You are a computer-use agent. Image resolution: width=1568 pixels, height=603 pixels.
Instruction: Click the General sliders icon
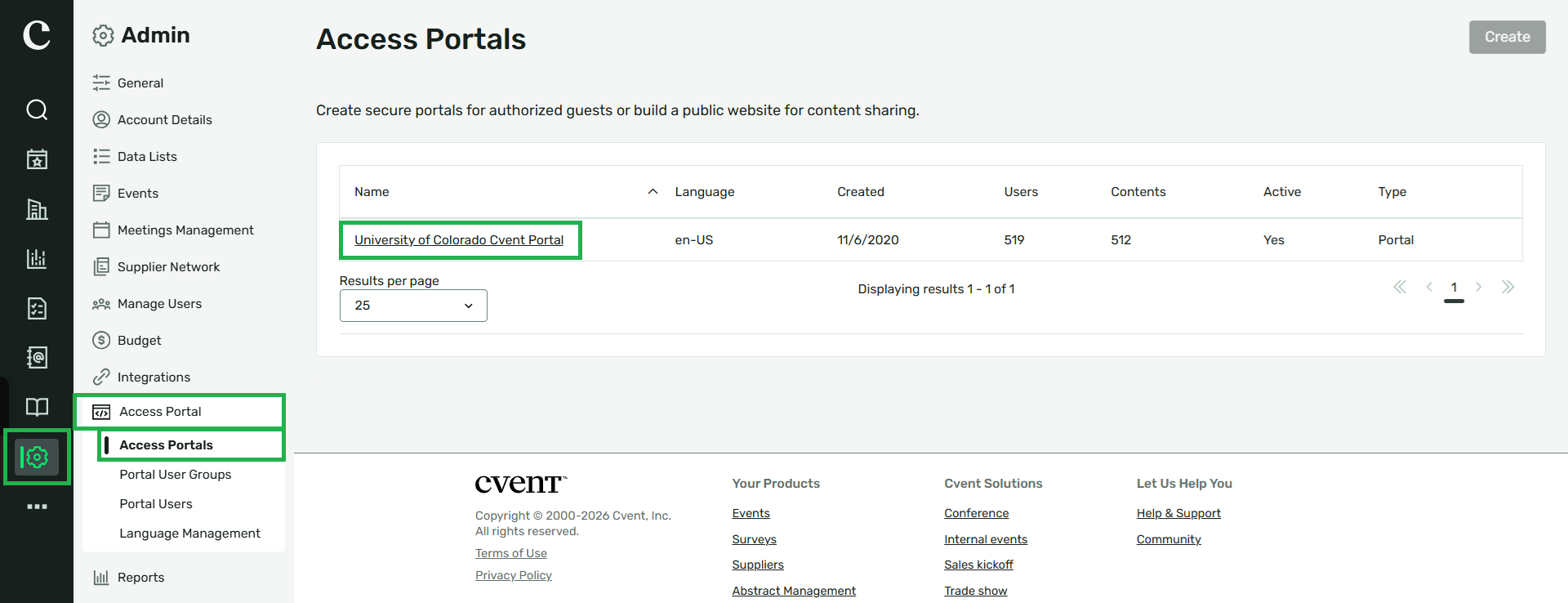tap(101, 83)
